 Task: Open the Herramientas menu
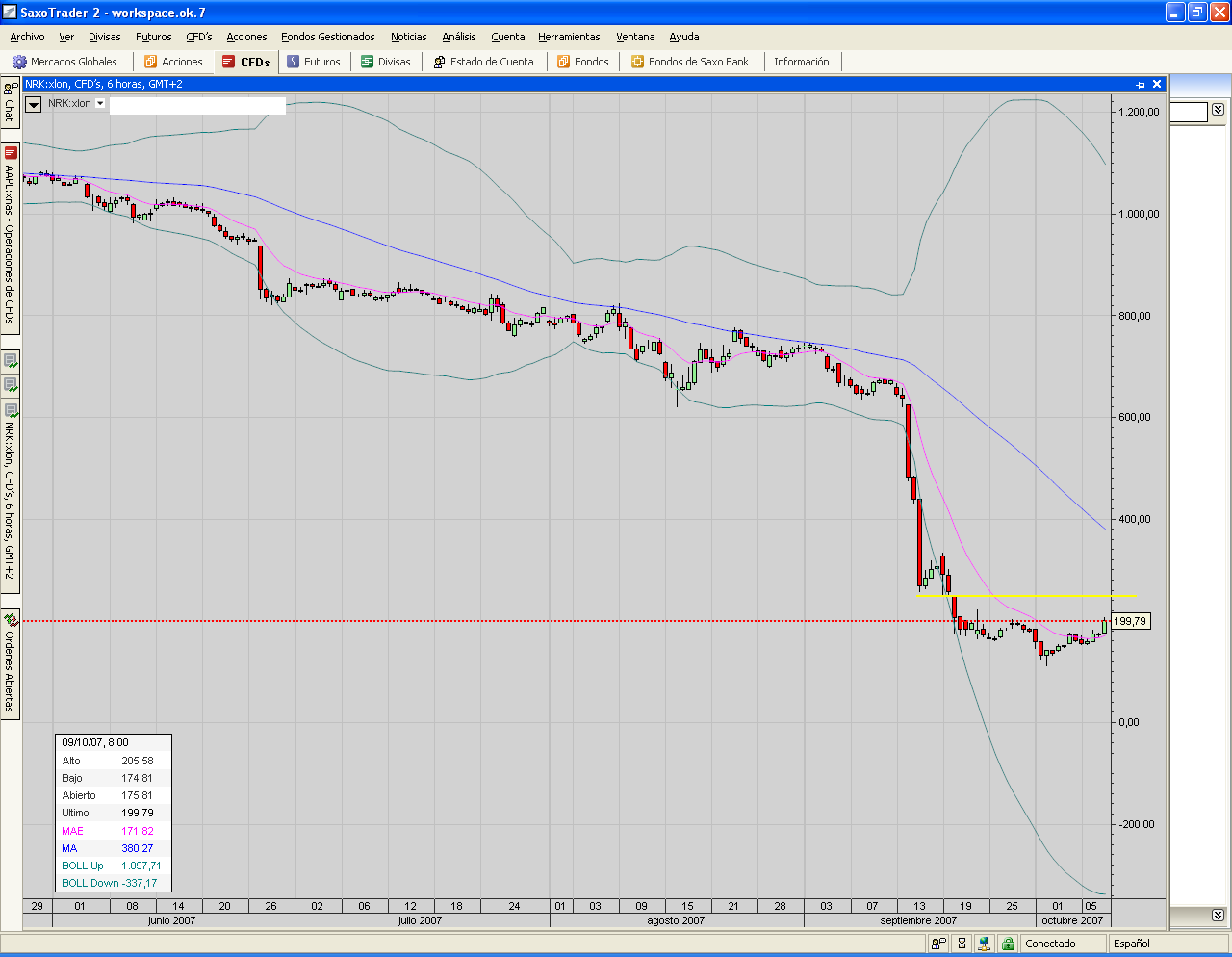click(x=569, y=37)
